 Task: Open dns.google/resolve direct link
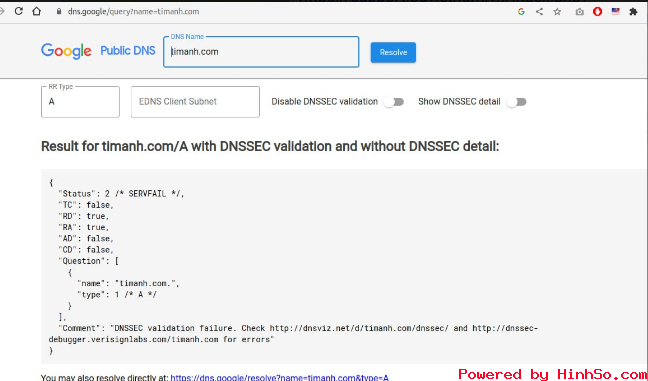point(279,377)
